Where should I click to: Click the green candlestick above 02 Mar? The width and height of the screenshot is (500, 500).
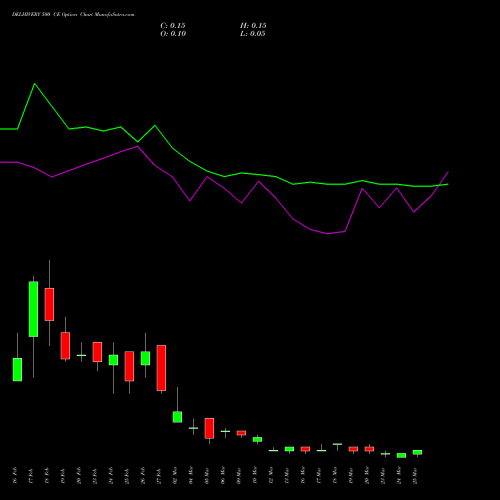177,417
